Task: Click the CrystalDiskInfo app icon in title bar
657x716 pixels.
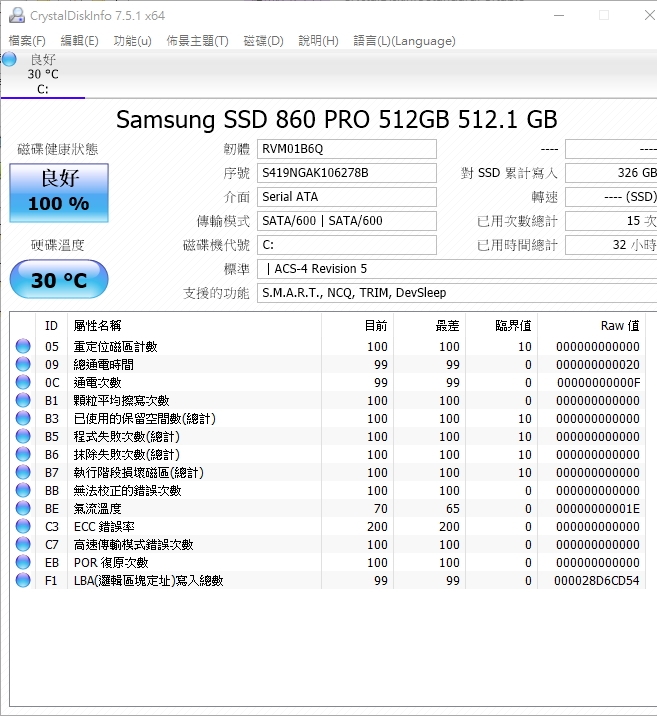Action: [x=17, y=16]
